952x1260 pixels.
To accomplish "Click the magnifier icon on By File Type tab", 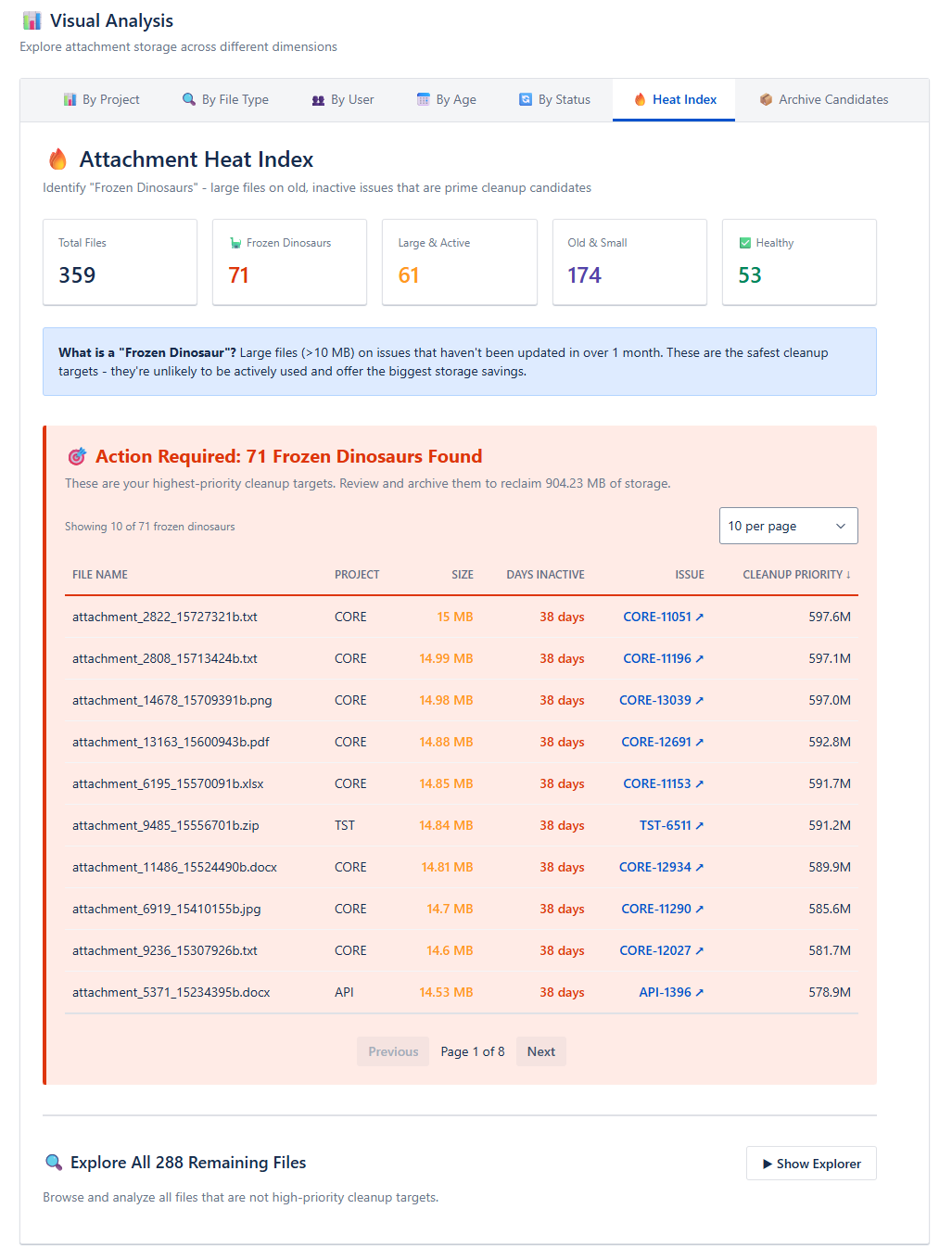I will [x=189, y=99].
